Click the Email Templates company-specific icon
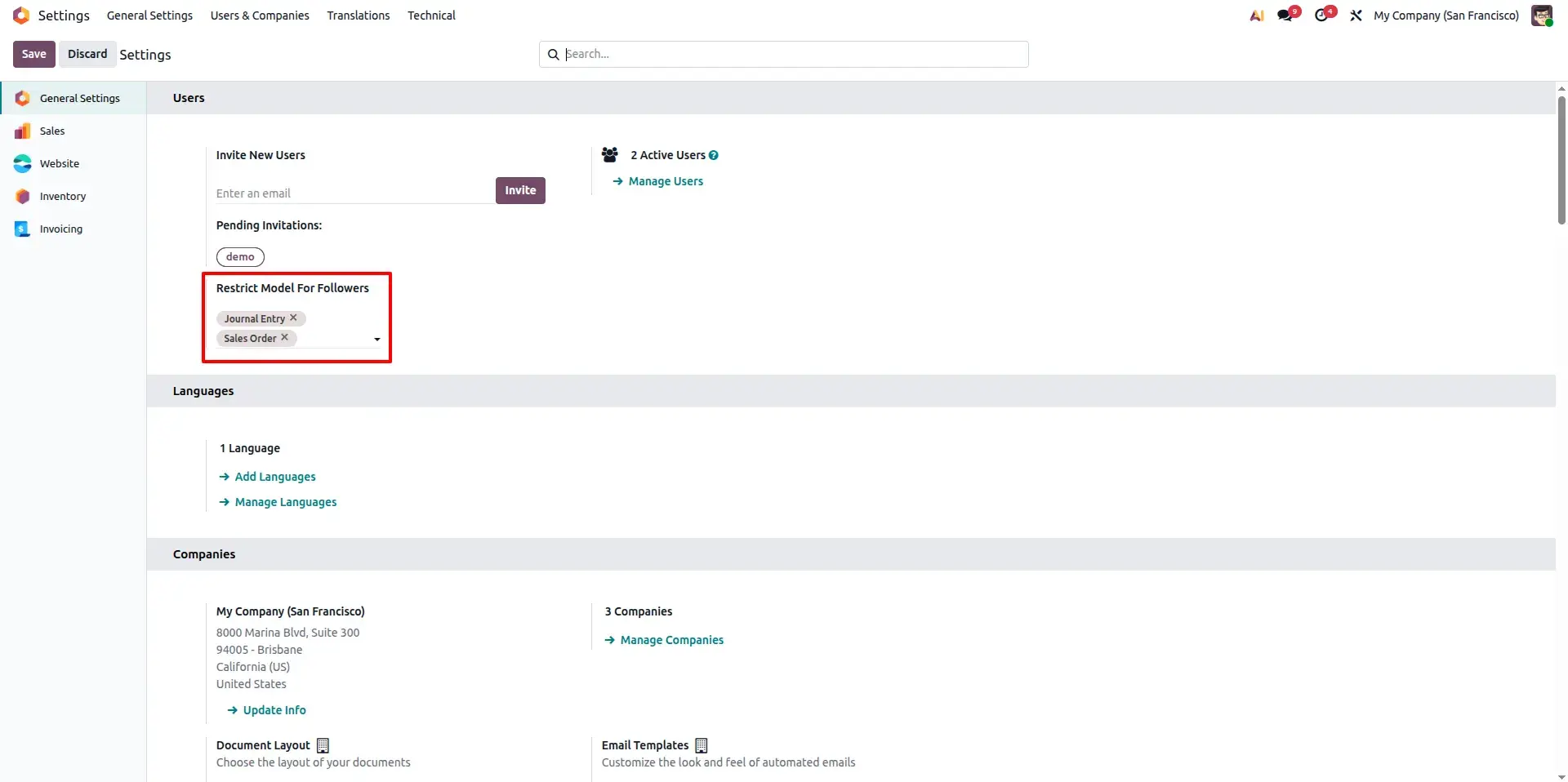Viewport: 1568px width, 782px height. point(702,745)
